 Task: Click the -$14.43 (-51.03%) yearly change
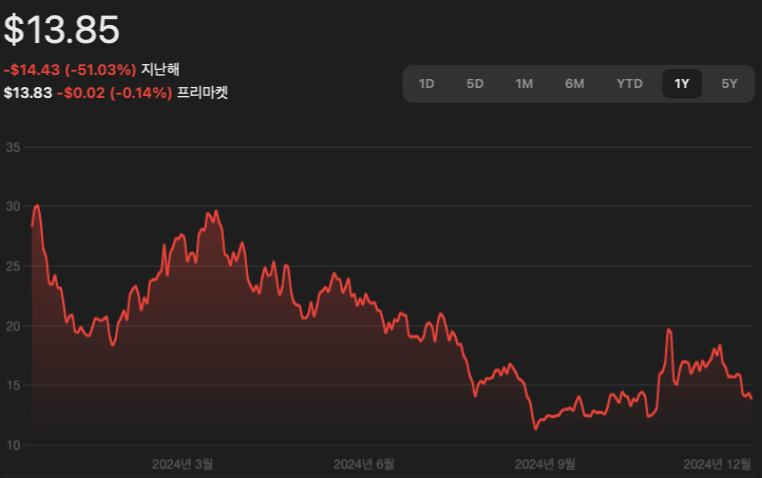70,69
